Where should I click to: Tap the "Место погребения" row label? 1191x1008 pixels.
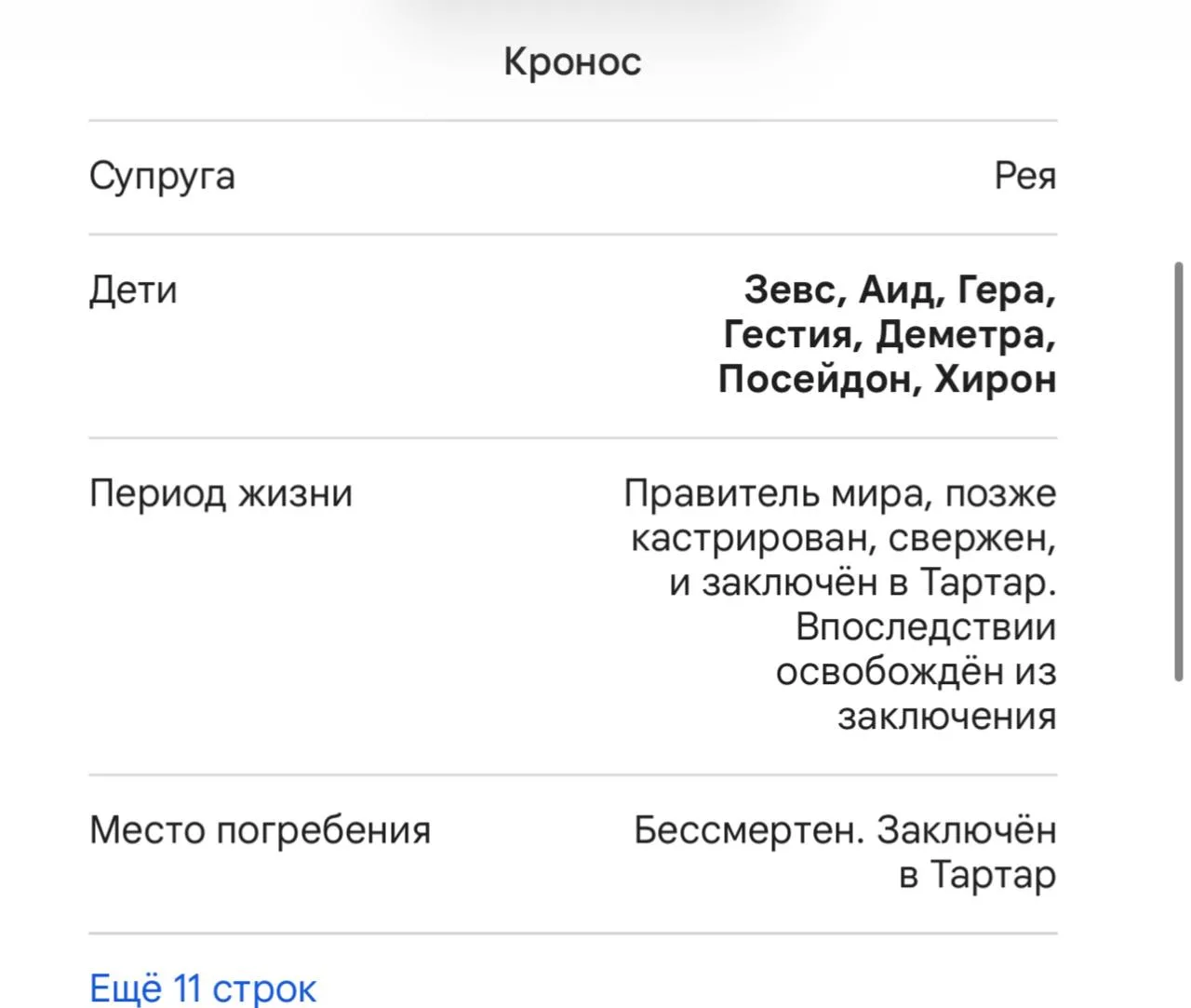260,830
